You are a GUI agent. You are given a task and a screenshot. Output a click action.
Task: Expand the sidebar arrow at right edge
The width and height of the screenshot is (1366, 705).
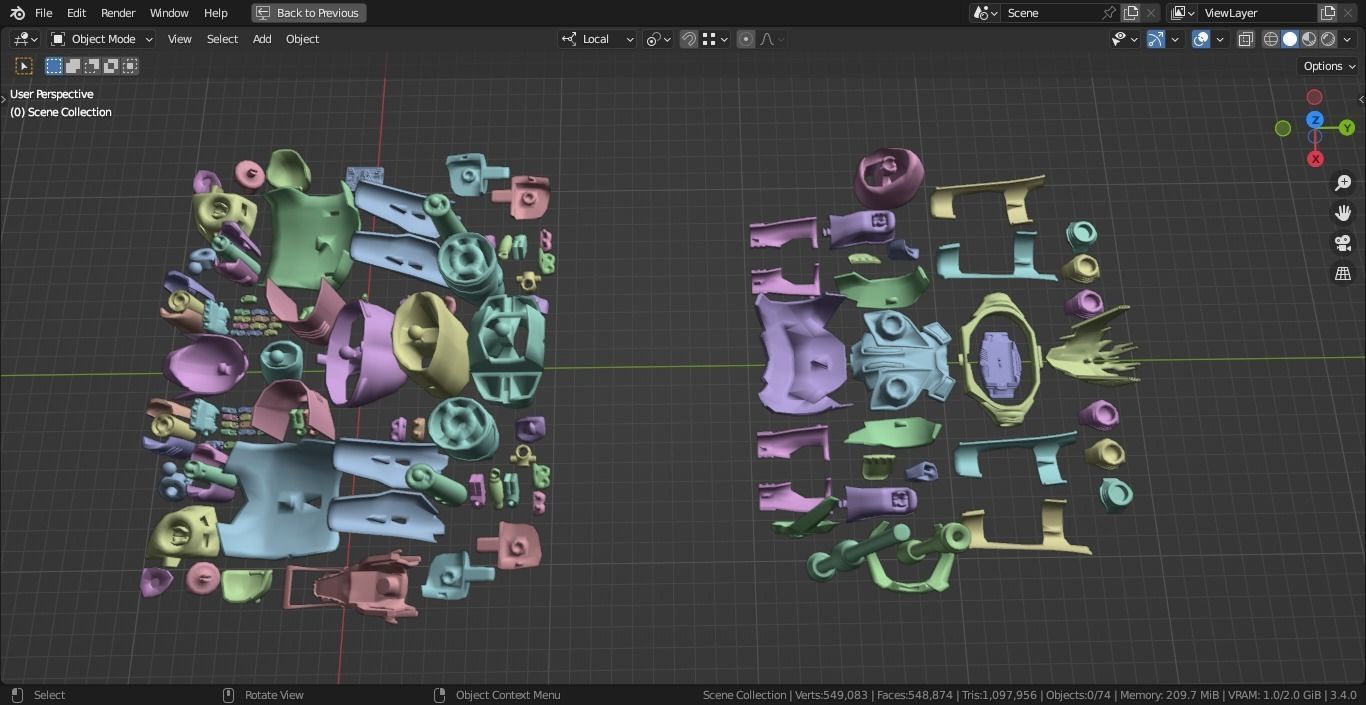tap(1361, 99)
